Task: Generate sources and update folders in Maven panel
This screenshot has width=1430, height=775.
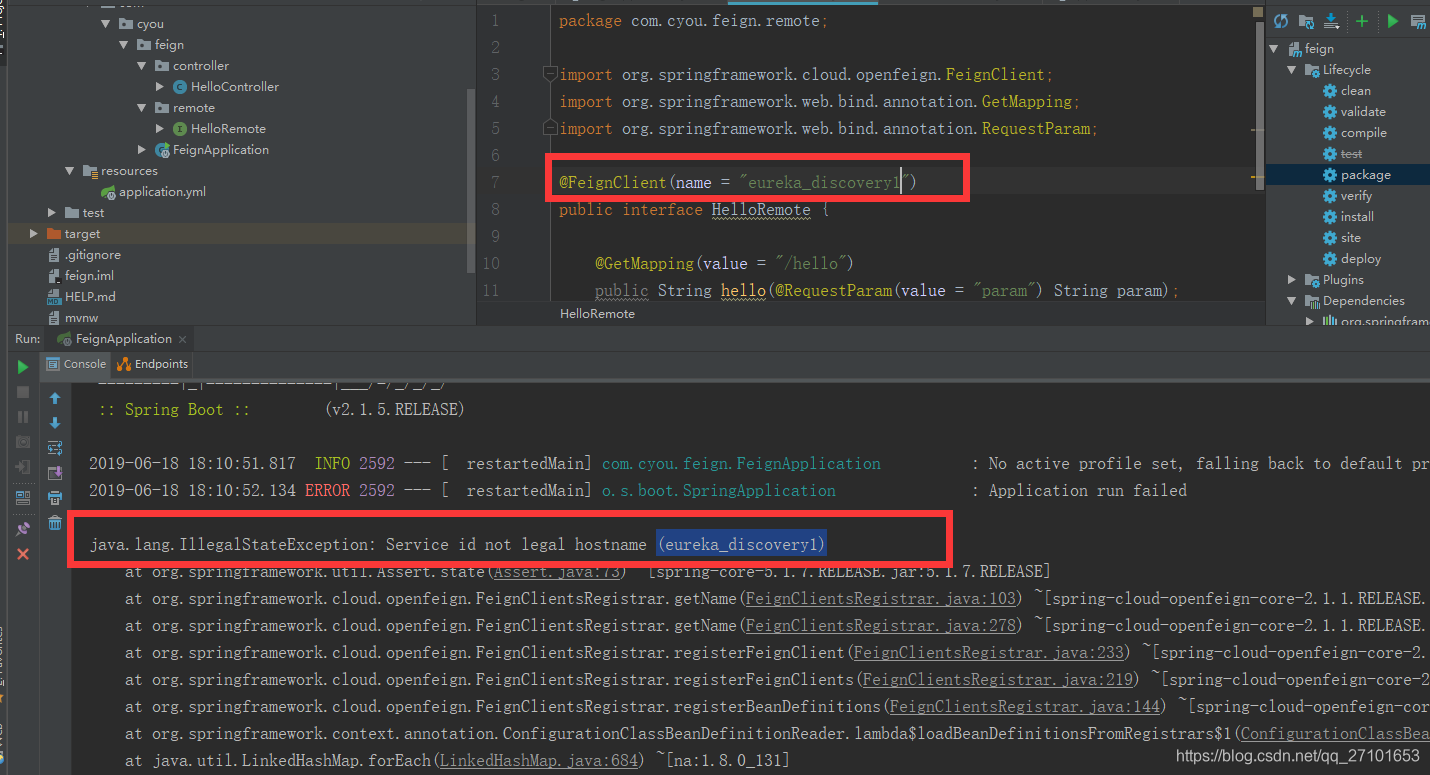Action: coord(1306,21)
